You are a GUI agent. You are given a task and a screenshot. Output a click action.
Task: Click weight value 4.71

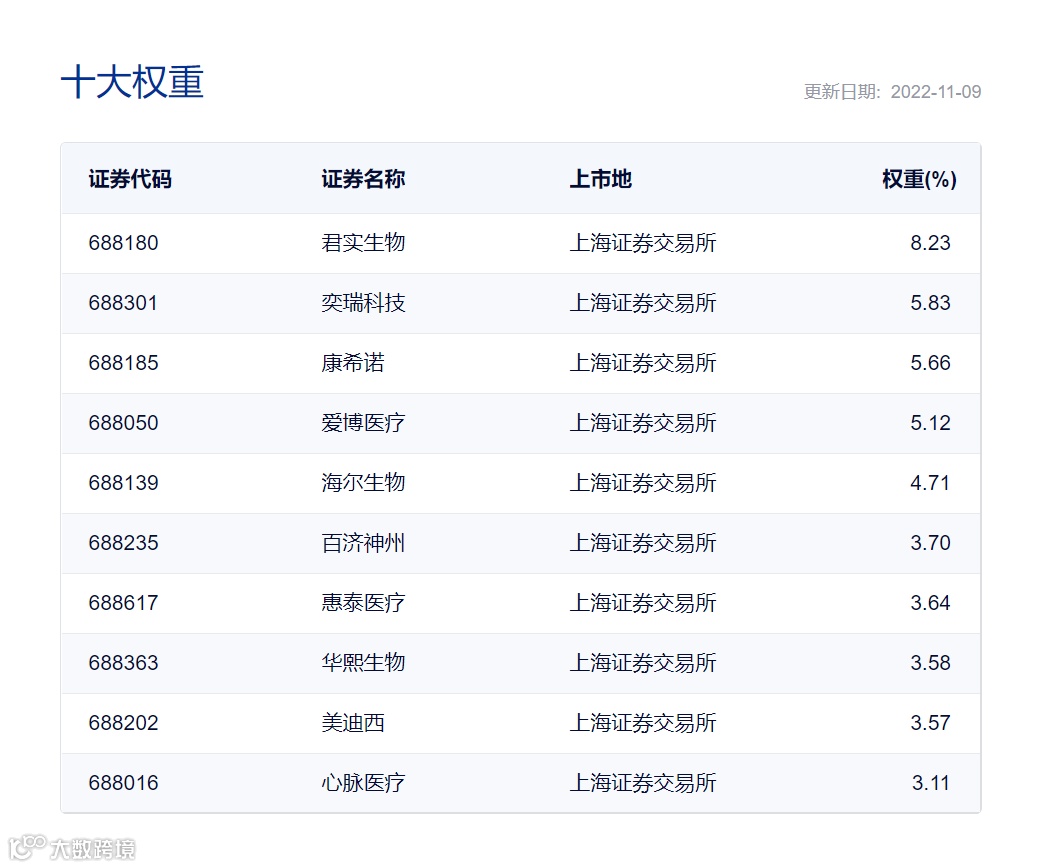(930, 483)
